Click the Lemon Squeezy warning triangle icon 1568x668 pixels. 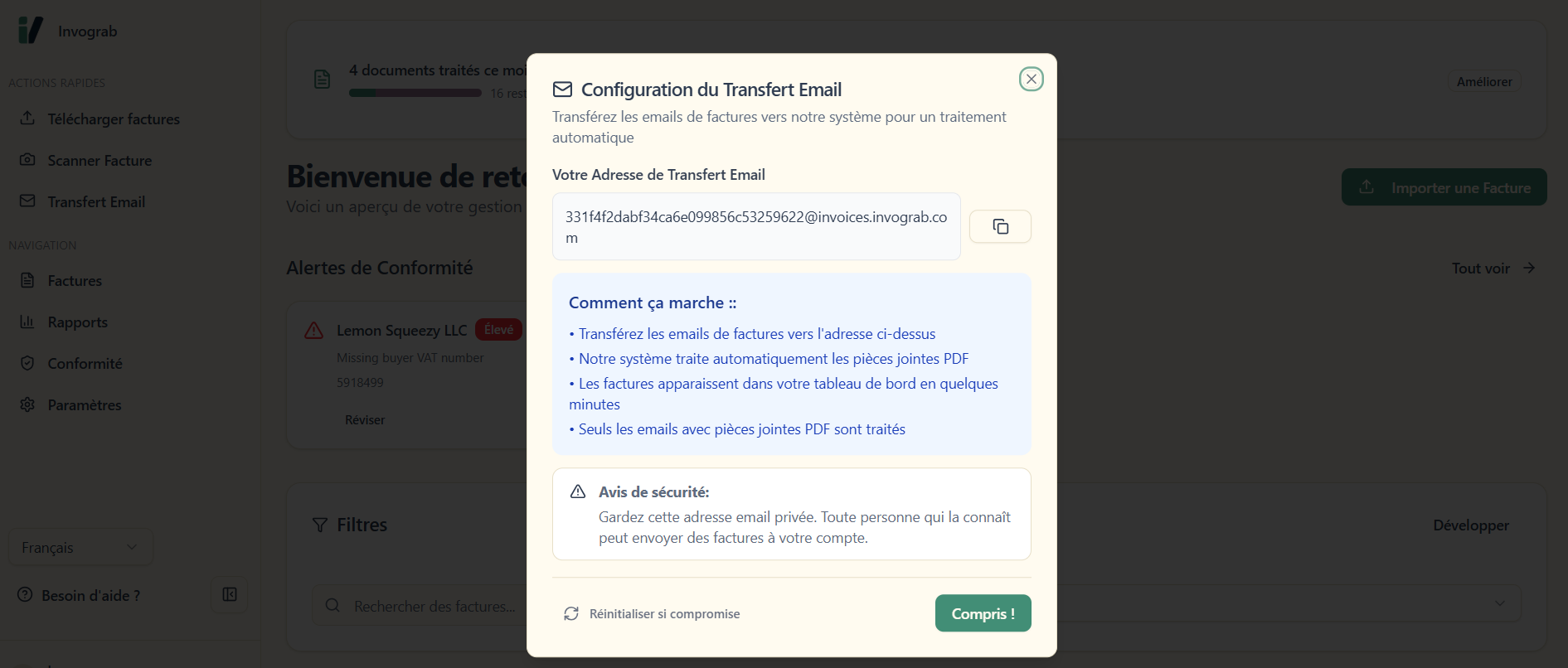tap(314, 331)
